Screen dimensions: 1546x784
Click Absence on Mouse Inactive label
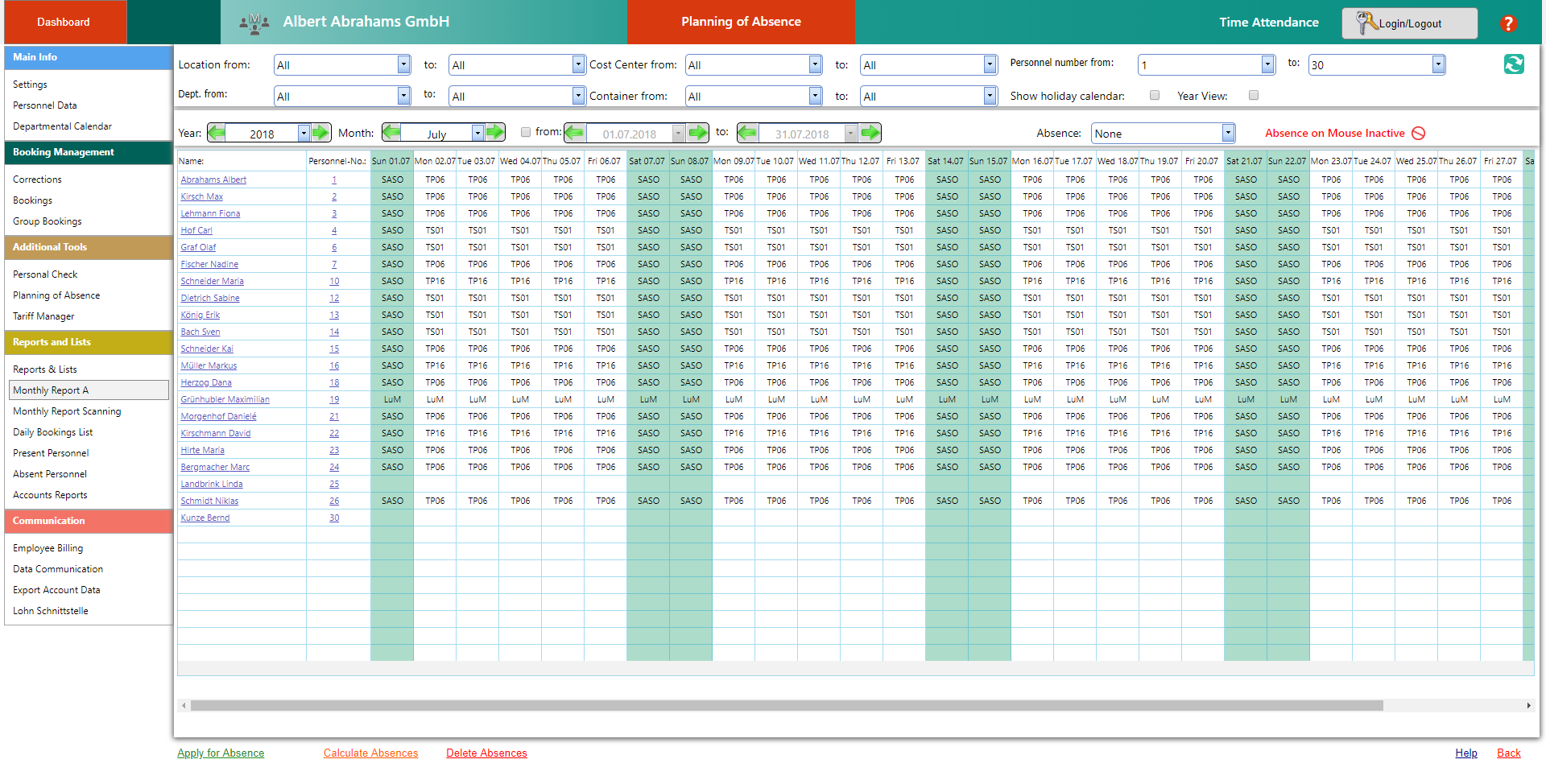(1334, 134)
